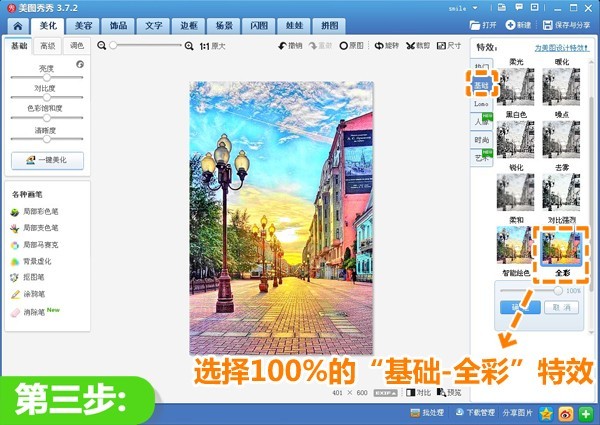Expand the smile account dropdown

[475, 8]
